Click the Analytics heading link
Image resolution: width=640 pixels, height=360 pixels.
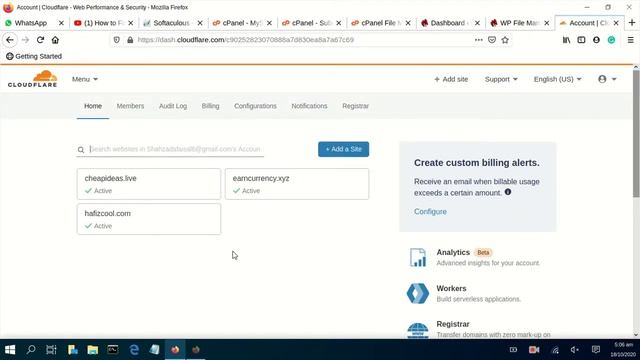pyautogui.click(x=453, y=252)
